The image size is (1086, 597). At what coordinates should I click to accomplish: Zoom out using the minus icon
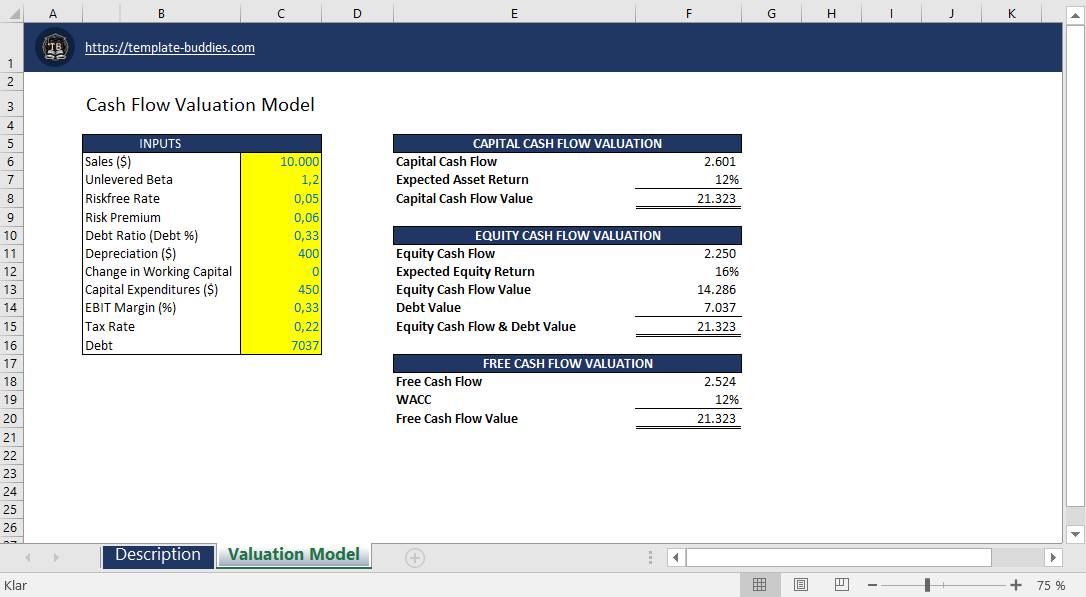tap(872, 584)
